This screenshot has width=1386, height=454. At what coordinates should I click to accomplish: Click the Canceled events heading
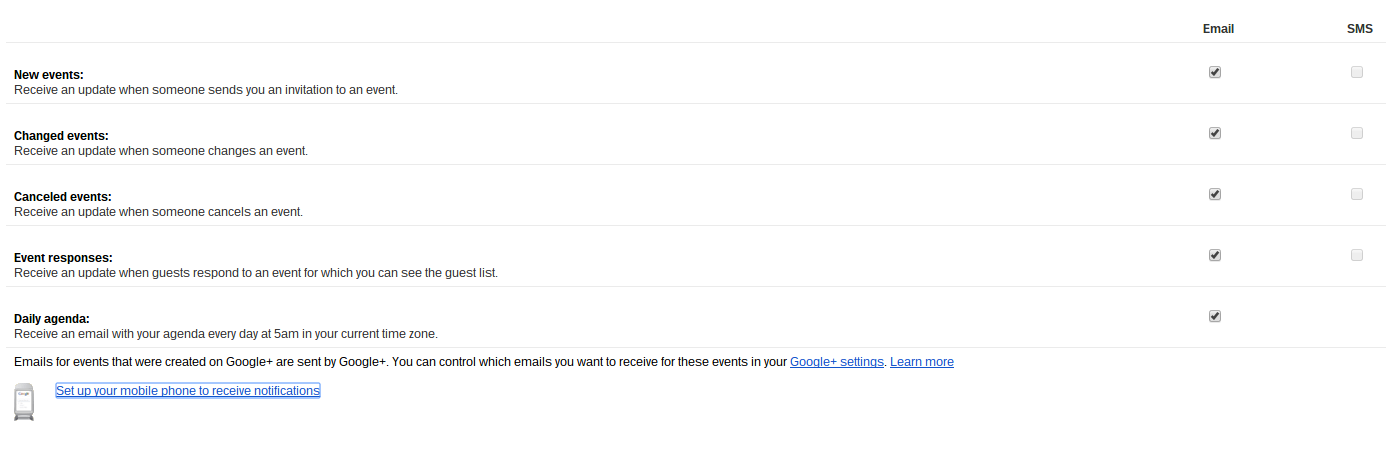click(x=63, y=197)
